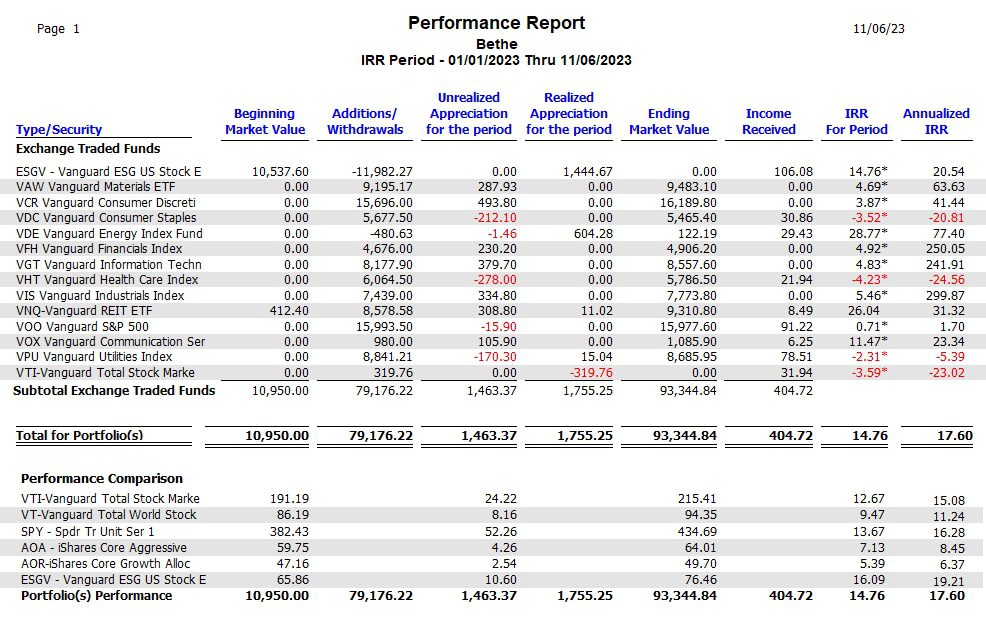Screen dimensions: 986x617
Task: Click the Subtotal Exchange Traded Funds label
Action: click(114, 391)
